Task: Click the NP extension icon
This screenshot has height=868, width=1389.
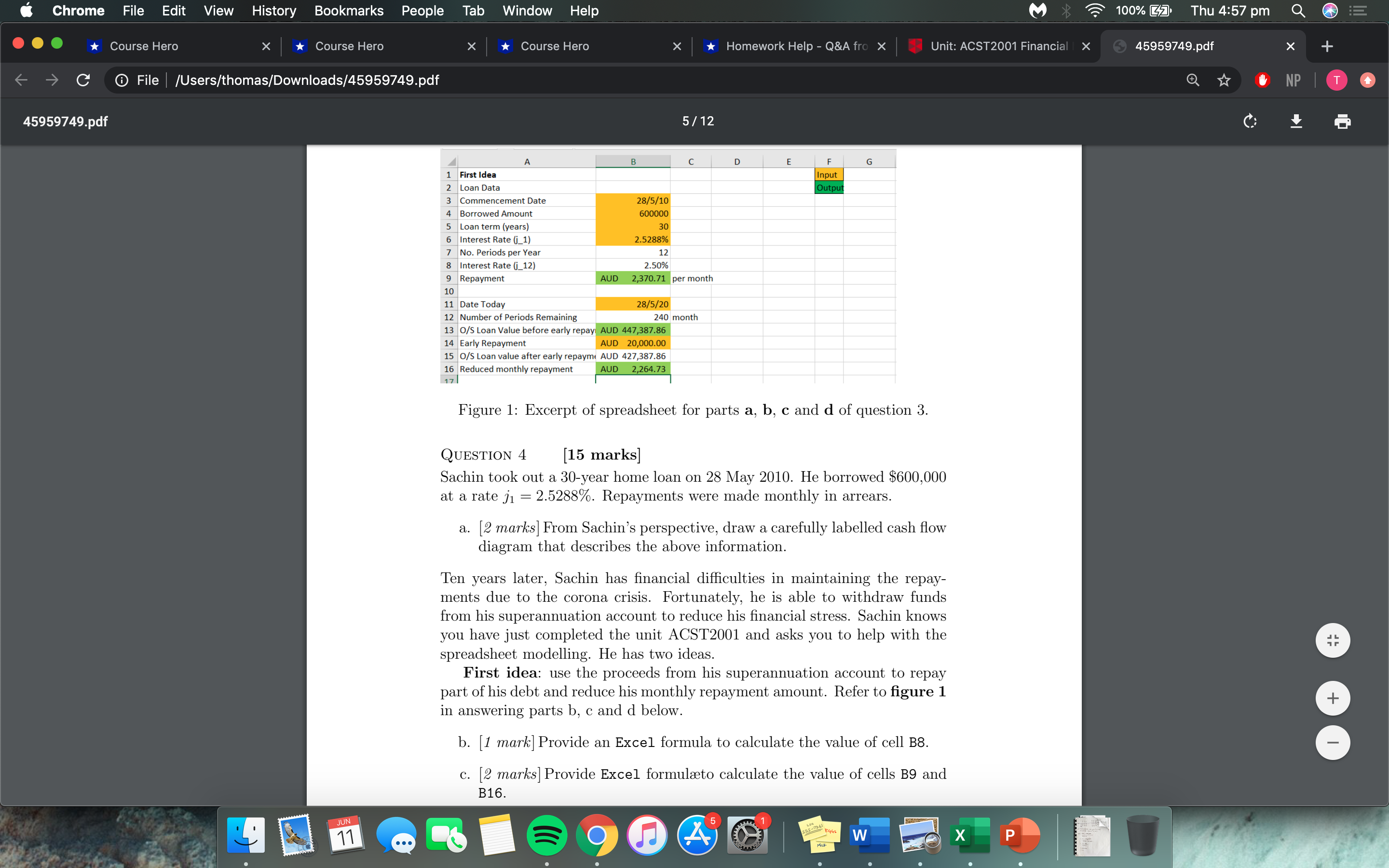Action: [1294, 80]
